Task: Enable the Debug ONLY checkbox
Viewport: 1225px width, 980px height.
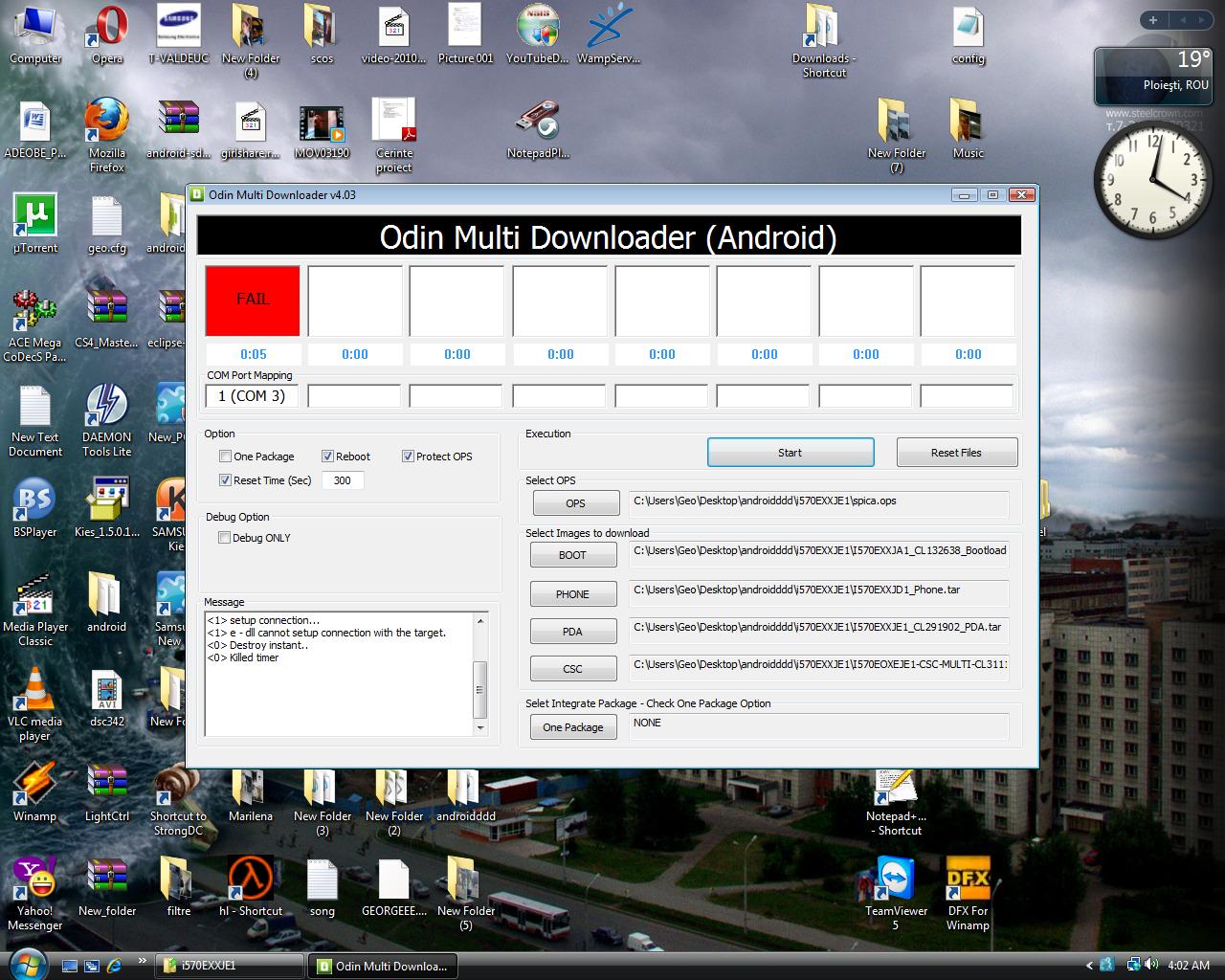Action: [225, 538]
